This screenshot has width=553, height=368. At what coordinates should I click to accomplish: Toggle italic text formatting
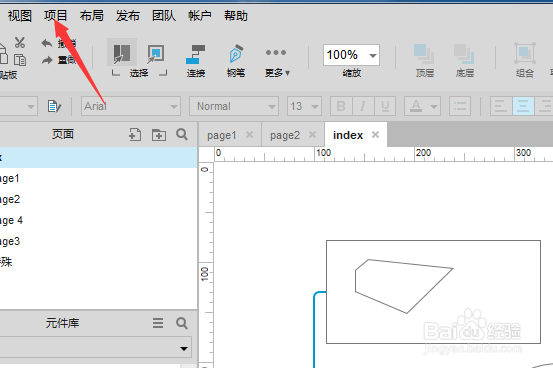(x=363, y=106)
